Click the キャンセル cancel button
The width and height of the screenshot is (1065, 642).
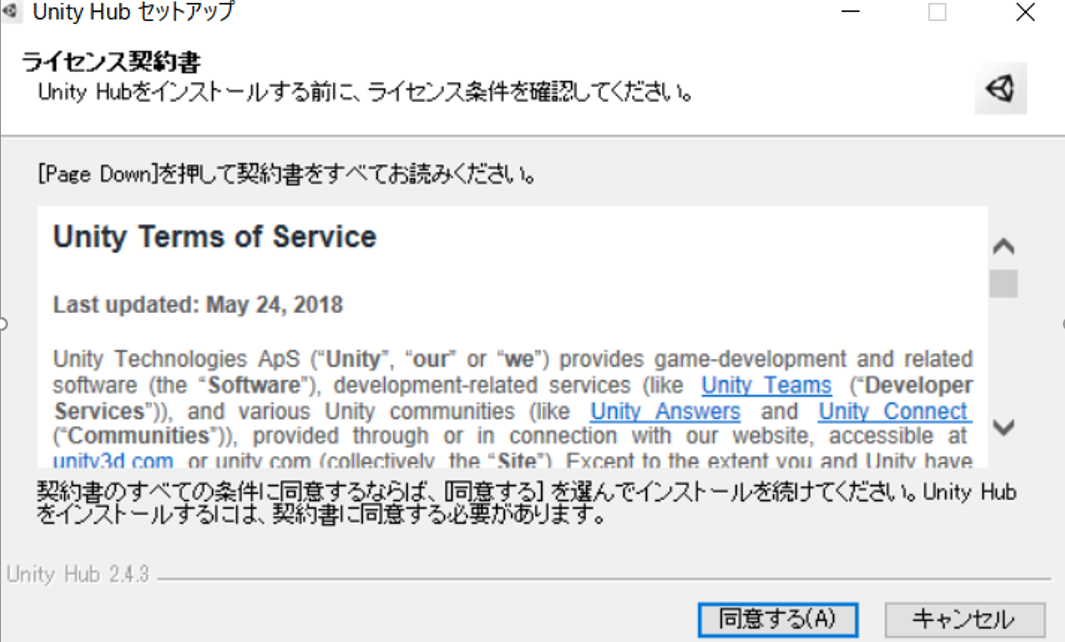tap(964, 619)
